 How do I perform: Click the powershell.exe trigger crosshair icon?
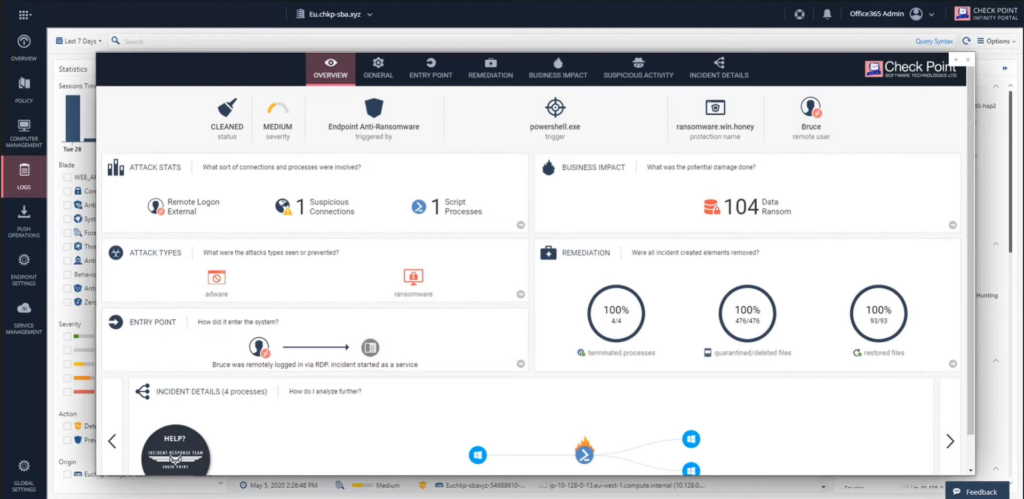point(555,108)
